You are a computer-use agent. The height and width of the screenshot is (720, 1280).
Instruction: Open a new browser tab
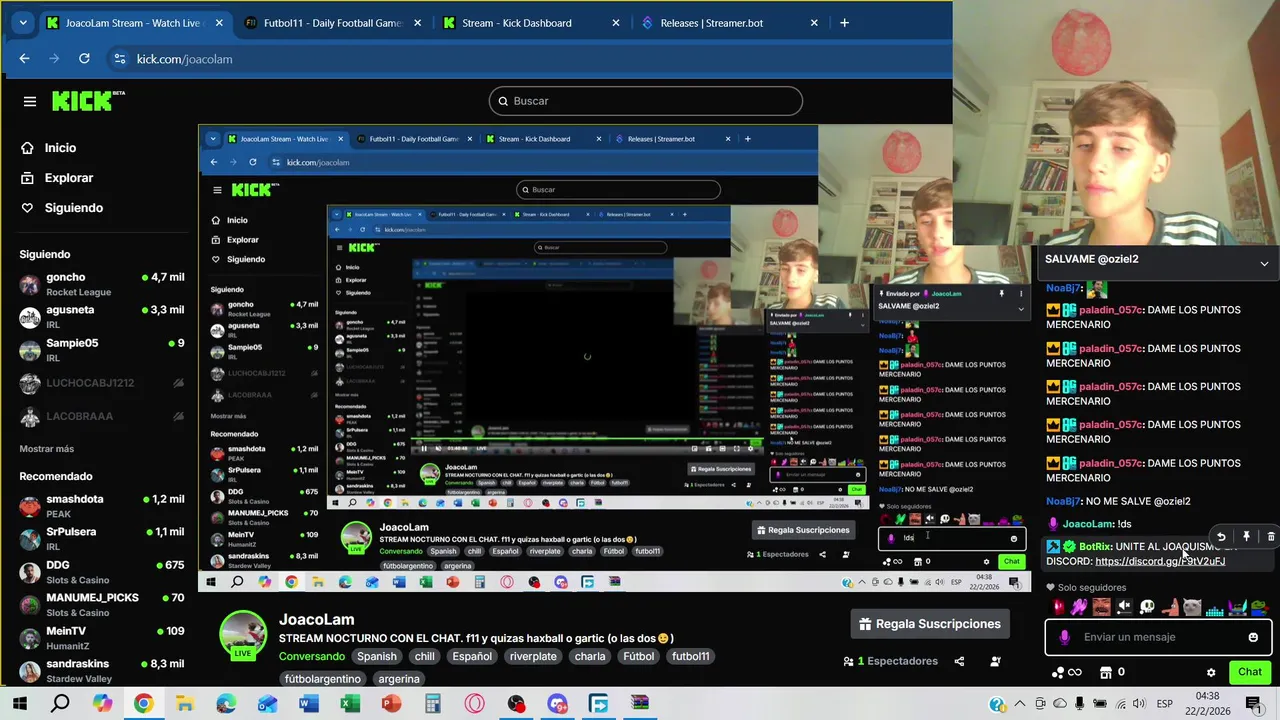tap(844, 23)
